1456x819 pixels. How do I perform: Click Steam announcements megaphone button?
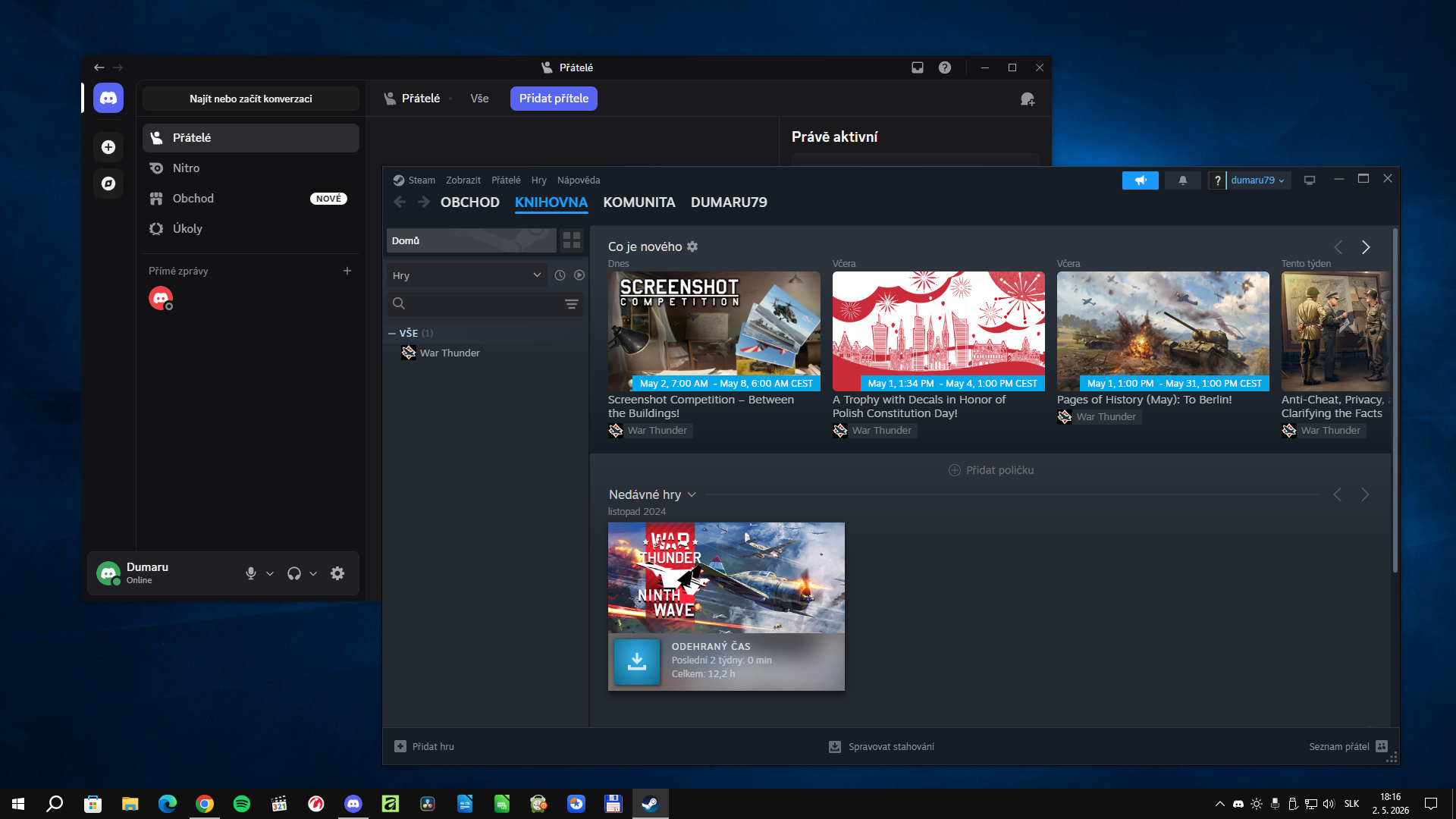point(1141,180)
